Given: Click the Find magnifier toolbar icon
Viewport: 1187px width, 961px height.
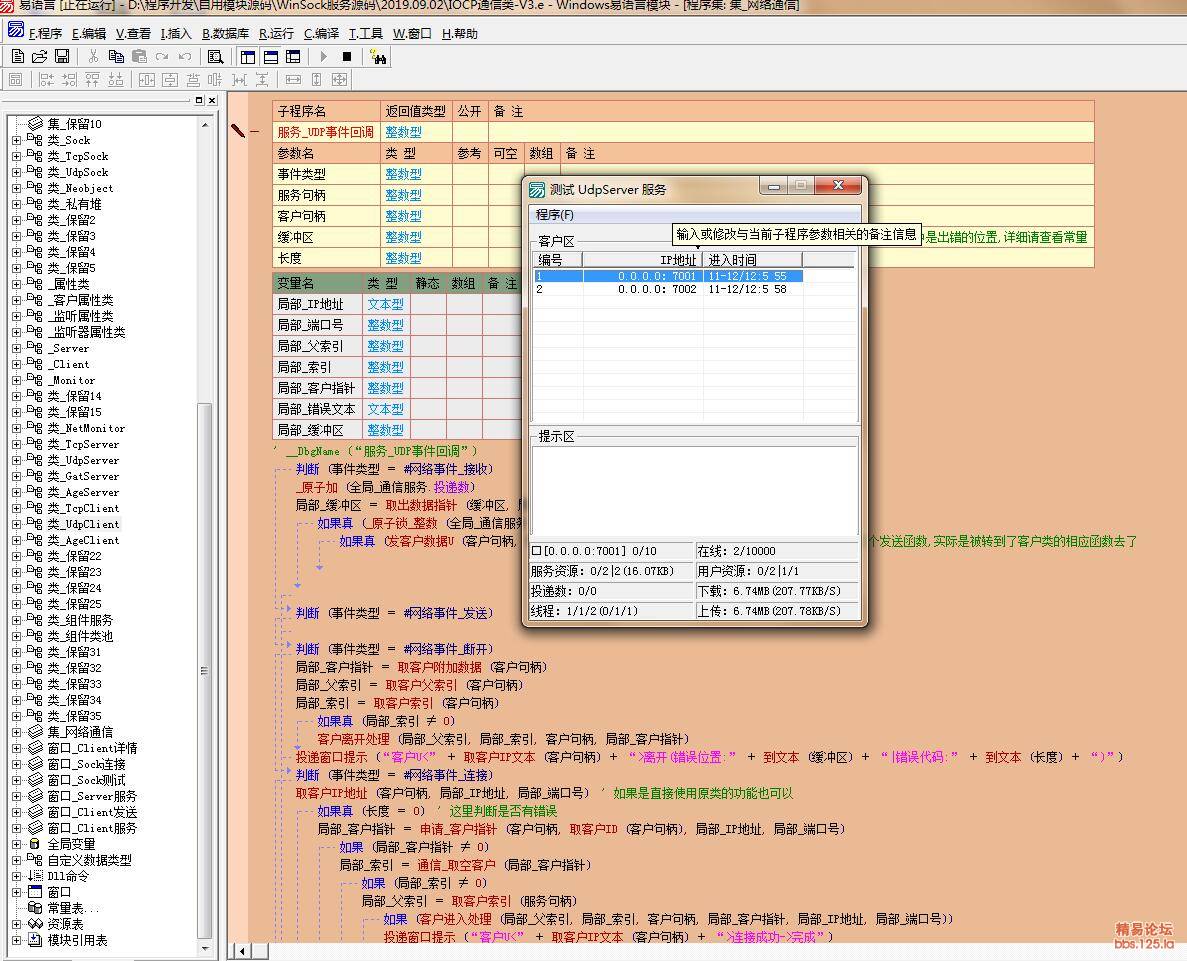Looking at the screenshot, I should pos(215,56).
